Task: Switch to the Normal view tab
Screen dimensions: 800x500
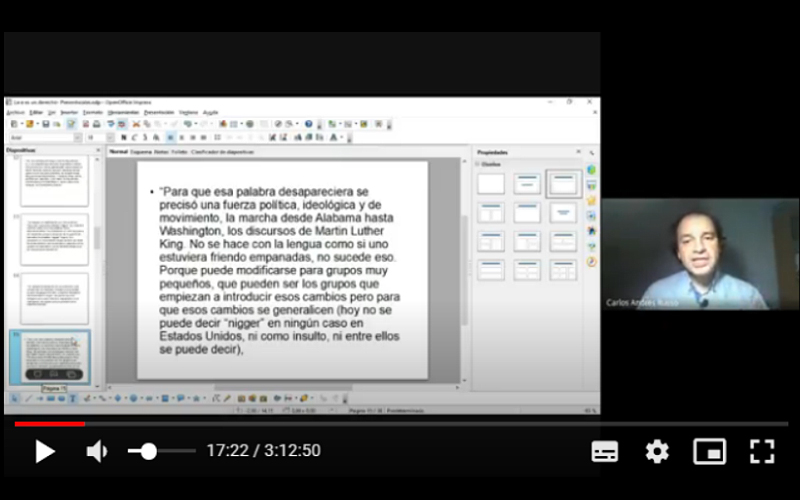Action: [118, 152]
